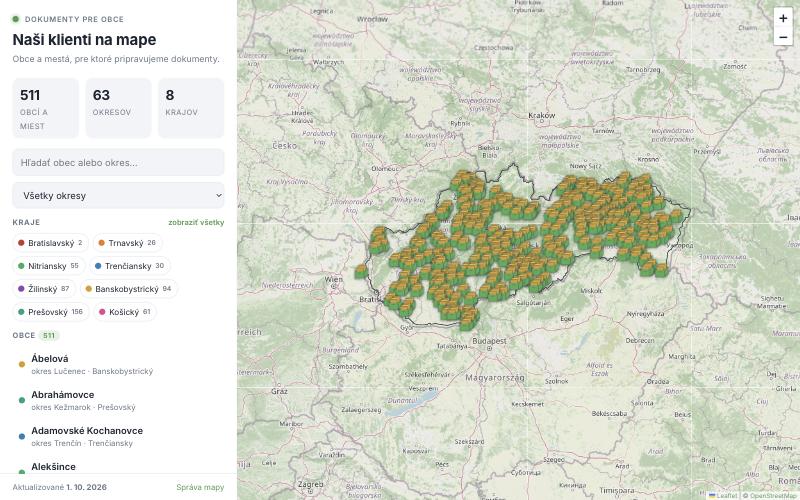Image resolution: width=800 pixels, height=500 pixels.
Task: Click the 63 okresov stat card
Action: pyautogui.click(x=118, y=108)
